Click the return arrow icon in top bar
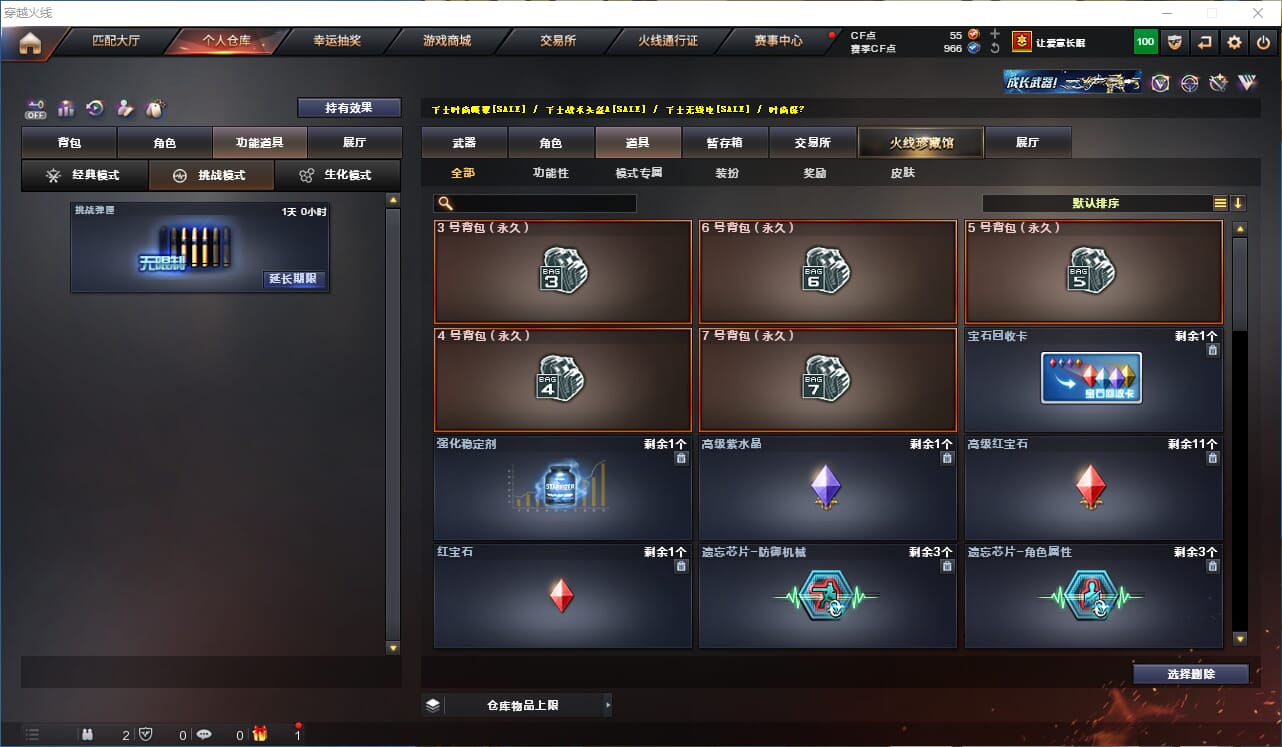The image size is (1282, 747). [1205, 42]
